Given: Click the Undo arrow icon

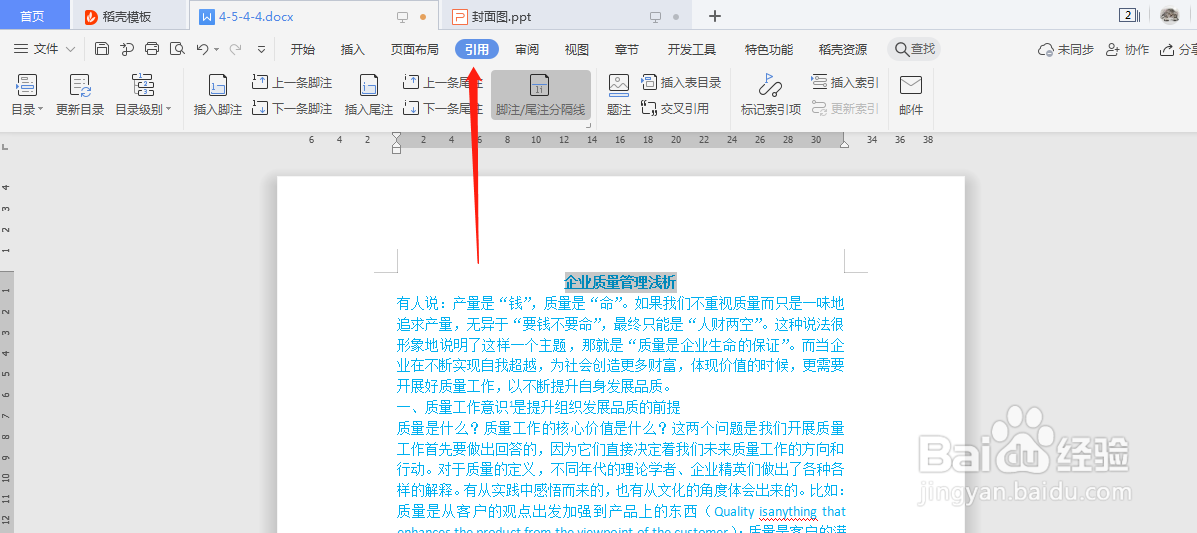Looking at the screenshot, I should coord(202,49).
